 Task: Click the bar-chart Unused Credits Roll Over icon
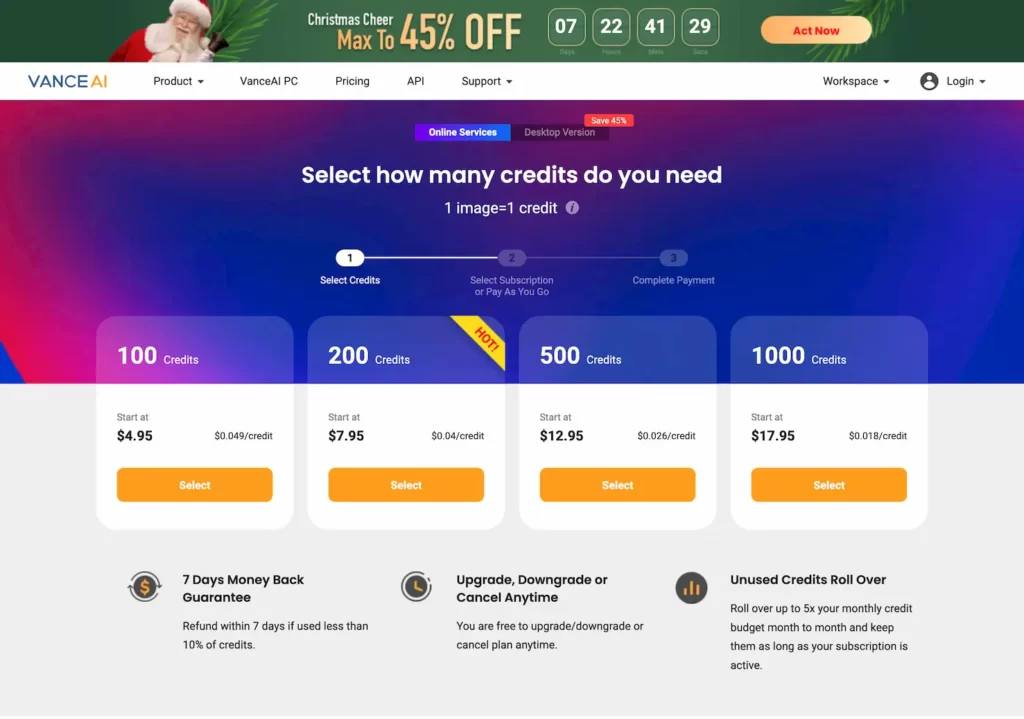691,588
